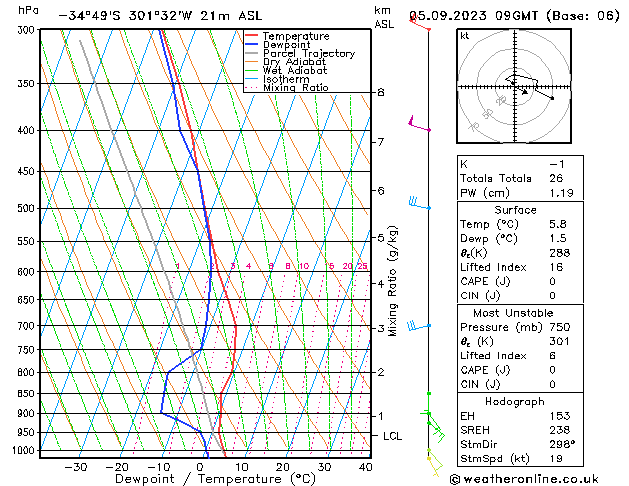Click the hodograph storm motion arrow
Screen dimensions: 629x486
[x=525, y=92]
